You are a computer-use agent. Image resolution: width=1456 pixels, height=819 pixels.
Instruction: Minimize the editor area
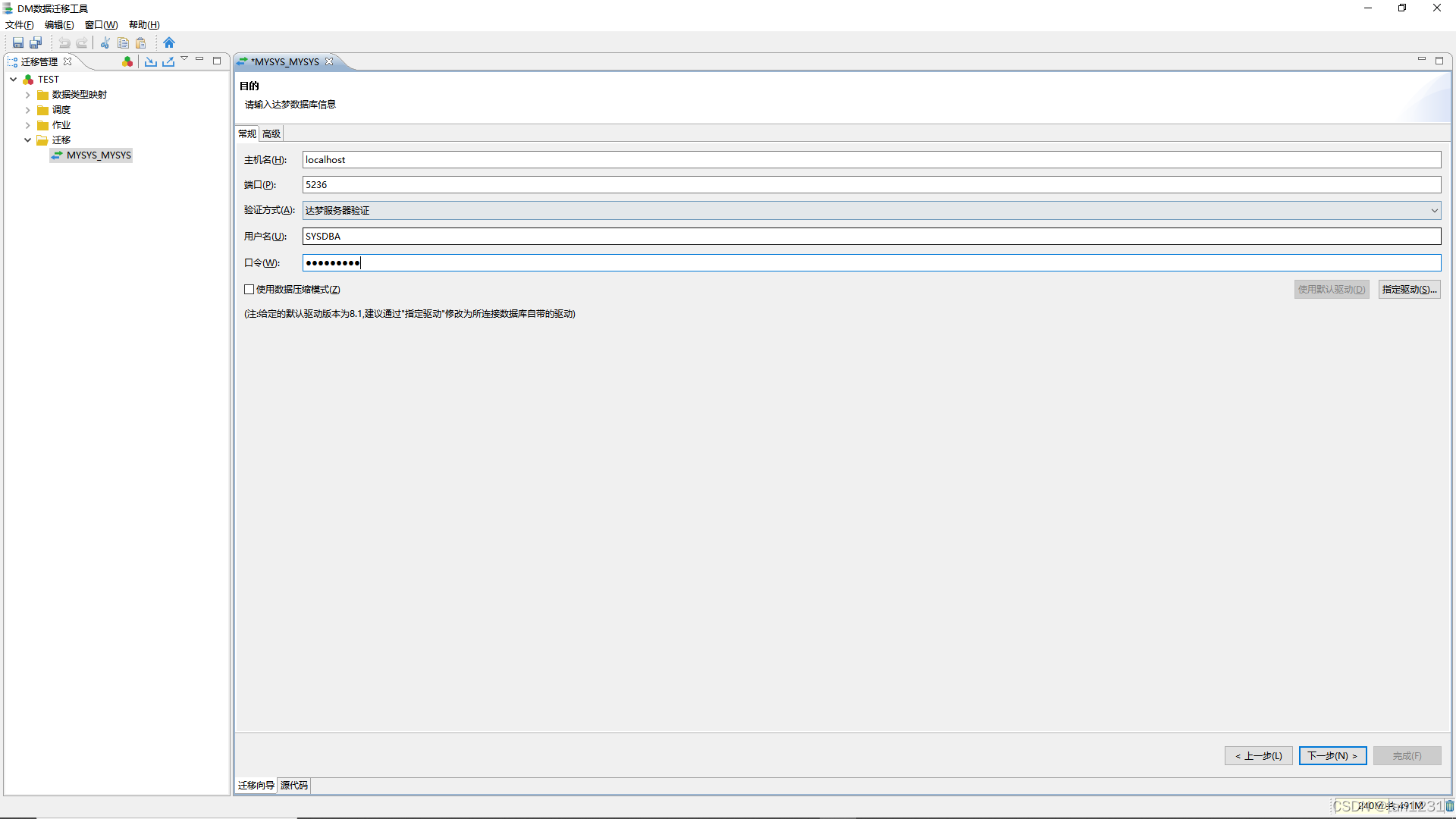(1422, 59)
